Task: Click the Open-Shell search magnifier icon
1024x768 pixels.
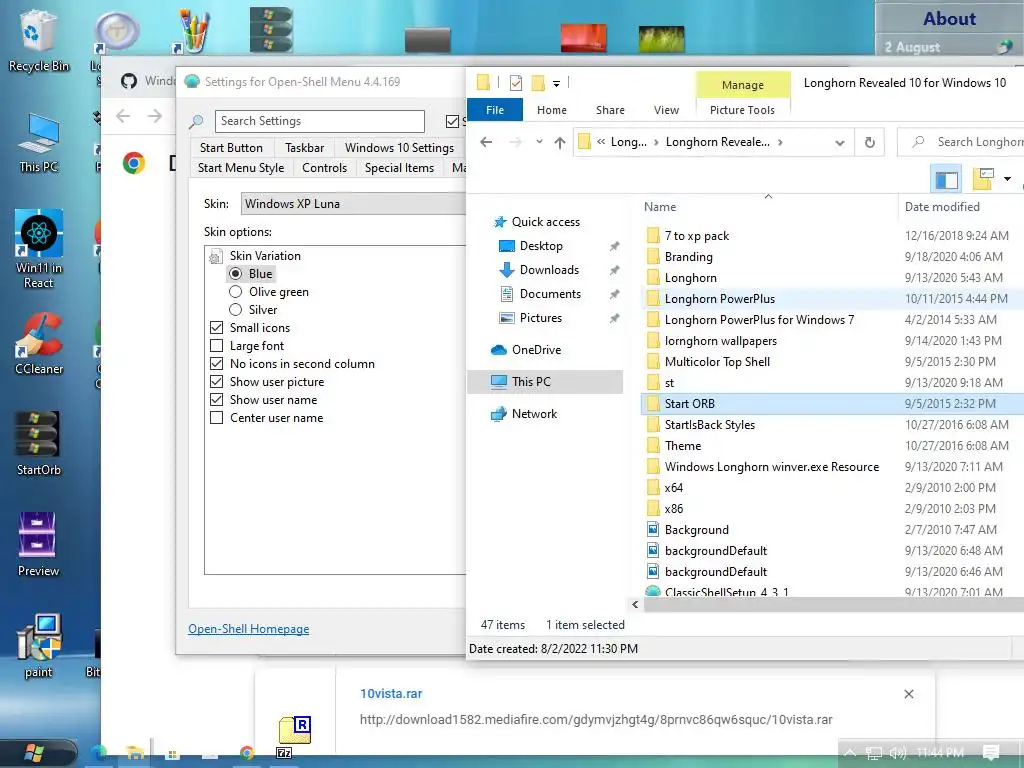Action: (196, 121)
